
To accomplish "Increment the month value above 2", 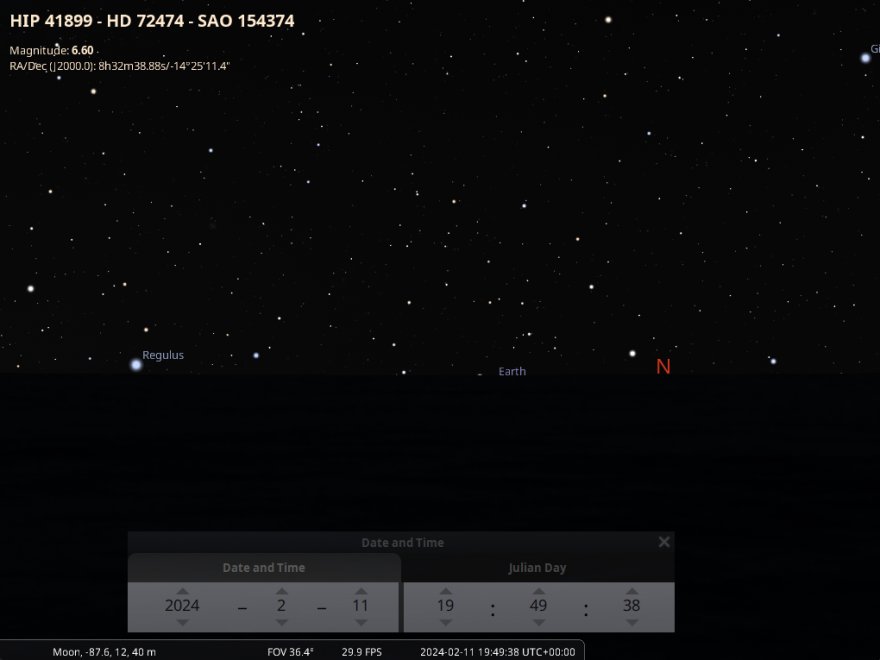I will click(x=281, y=590).
